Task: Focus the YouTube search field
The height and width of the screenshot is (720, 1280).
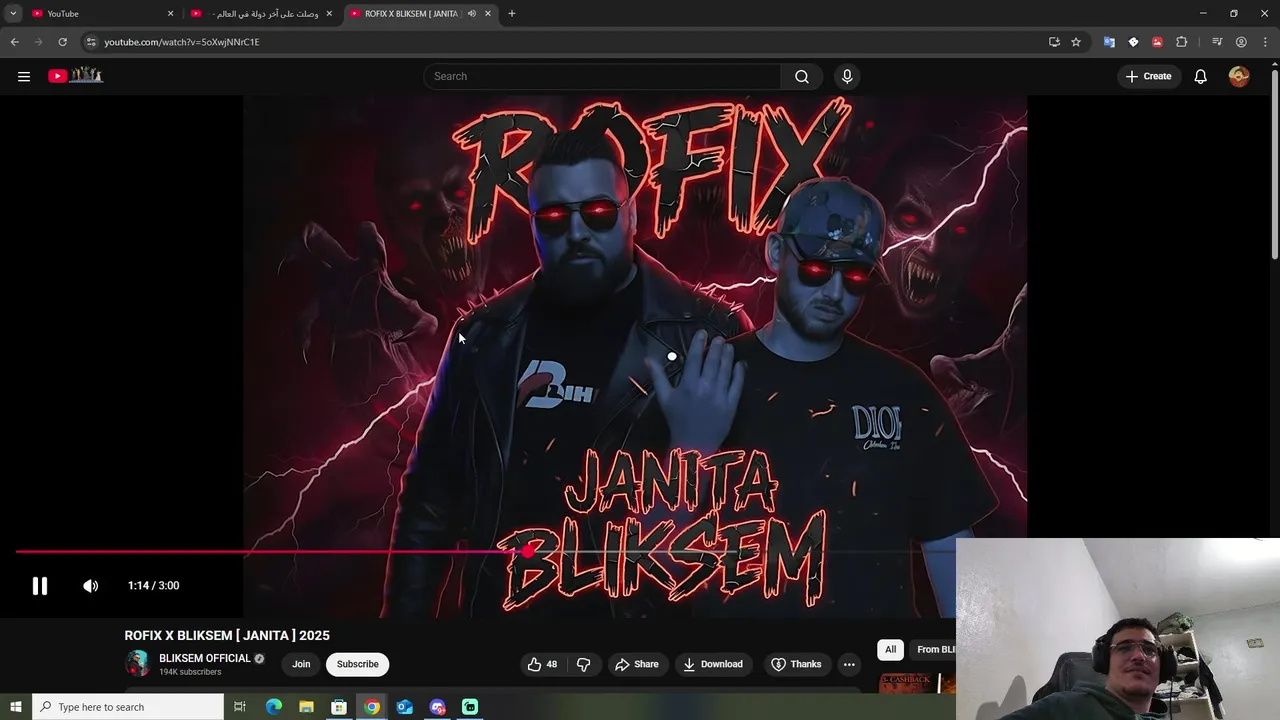Action: point(602,76)
